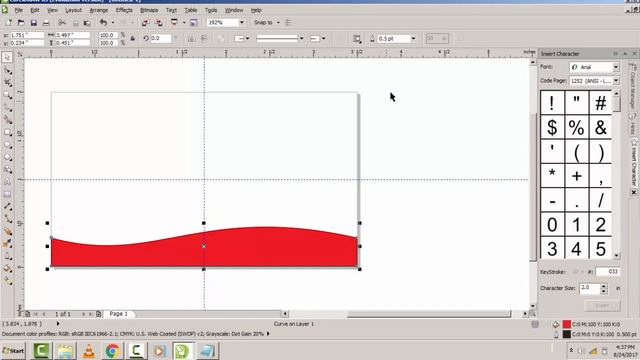Open the Tools menu
Image resolution: width=640 pixels, height=360 pixels.
(211, 10)
